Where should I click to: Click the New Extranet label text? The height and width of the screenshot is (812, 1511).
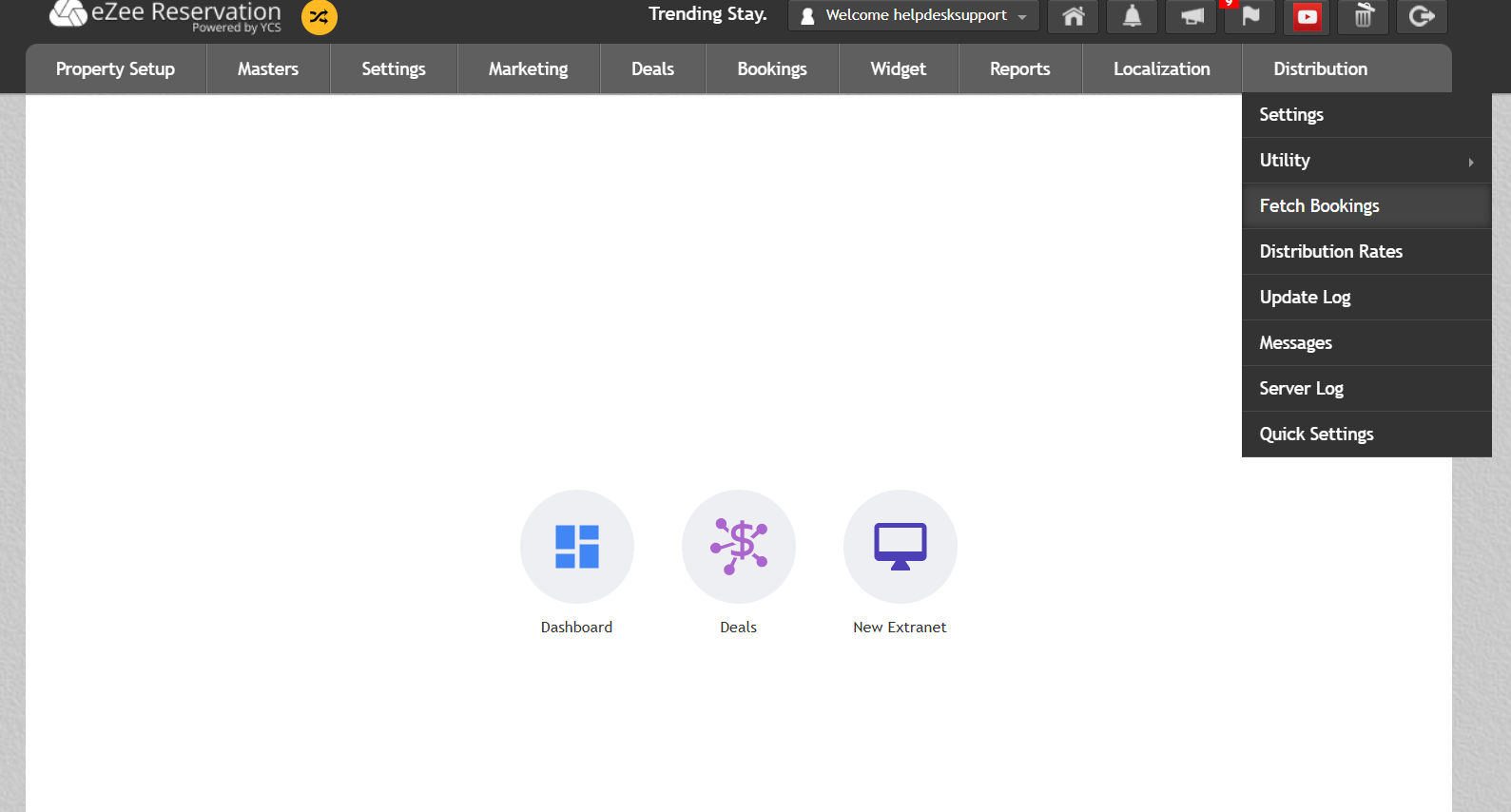click(900, 628)
